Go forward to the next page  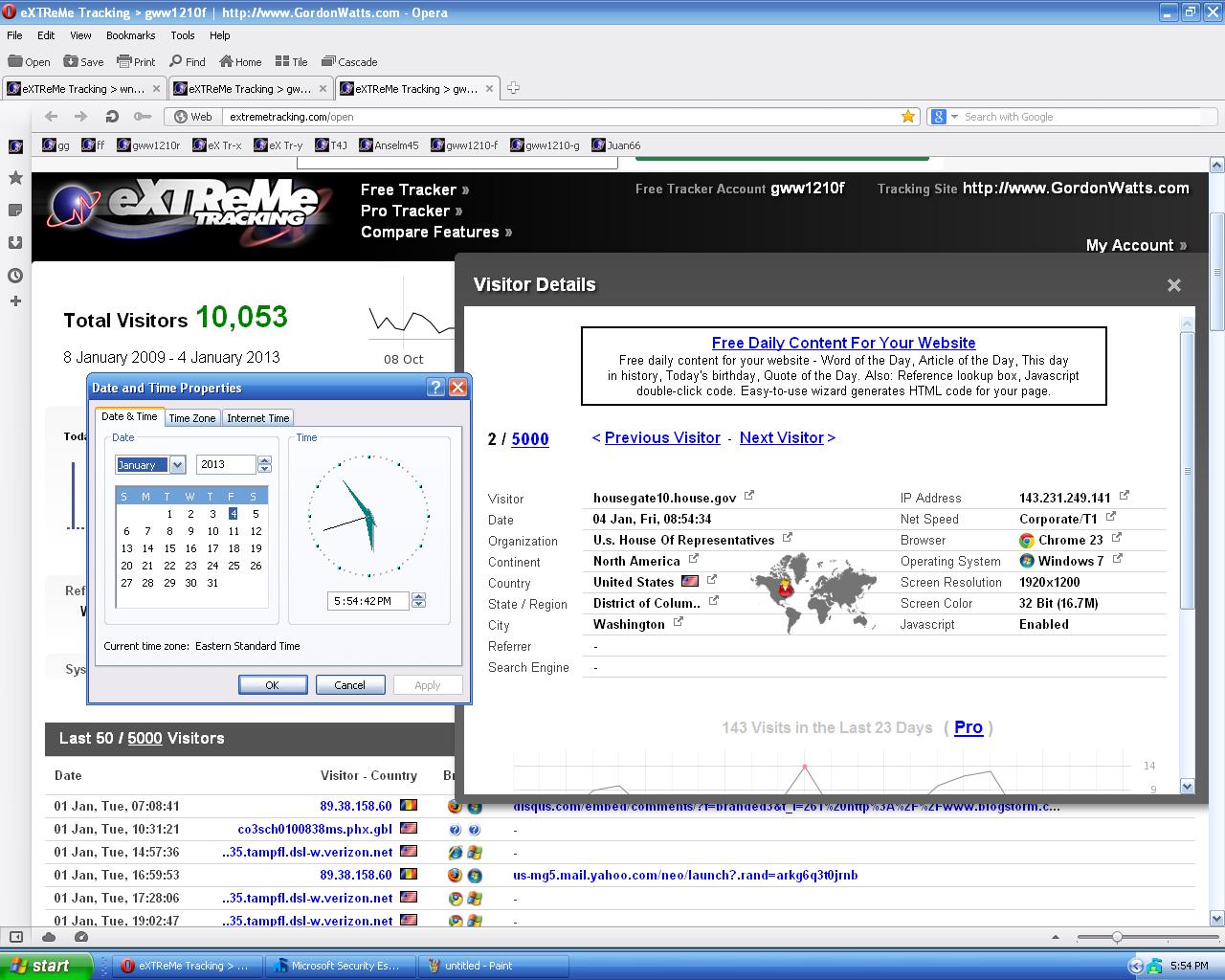click(80, 117)
